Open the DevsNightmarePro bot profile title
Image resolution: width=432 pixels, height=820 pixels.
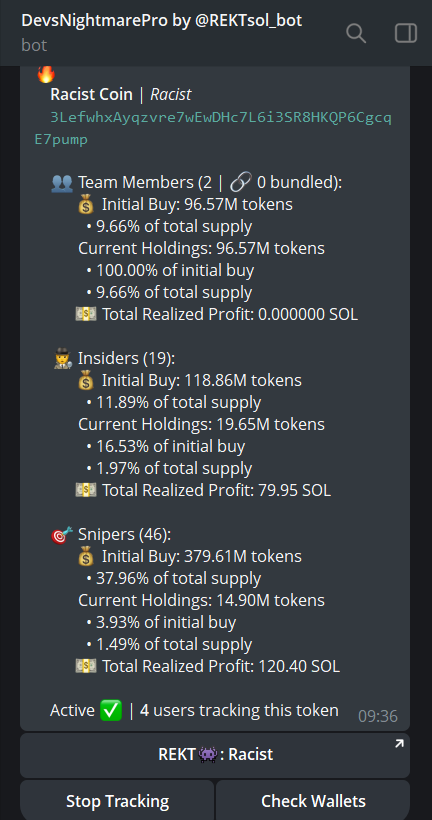pos(162,20)
